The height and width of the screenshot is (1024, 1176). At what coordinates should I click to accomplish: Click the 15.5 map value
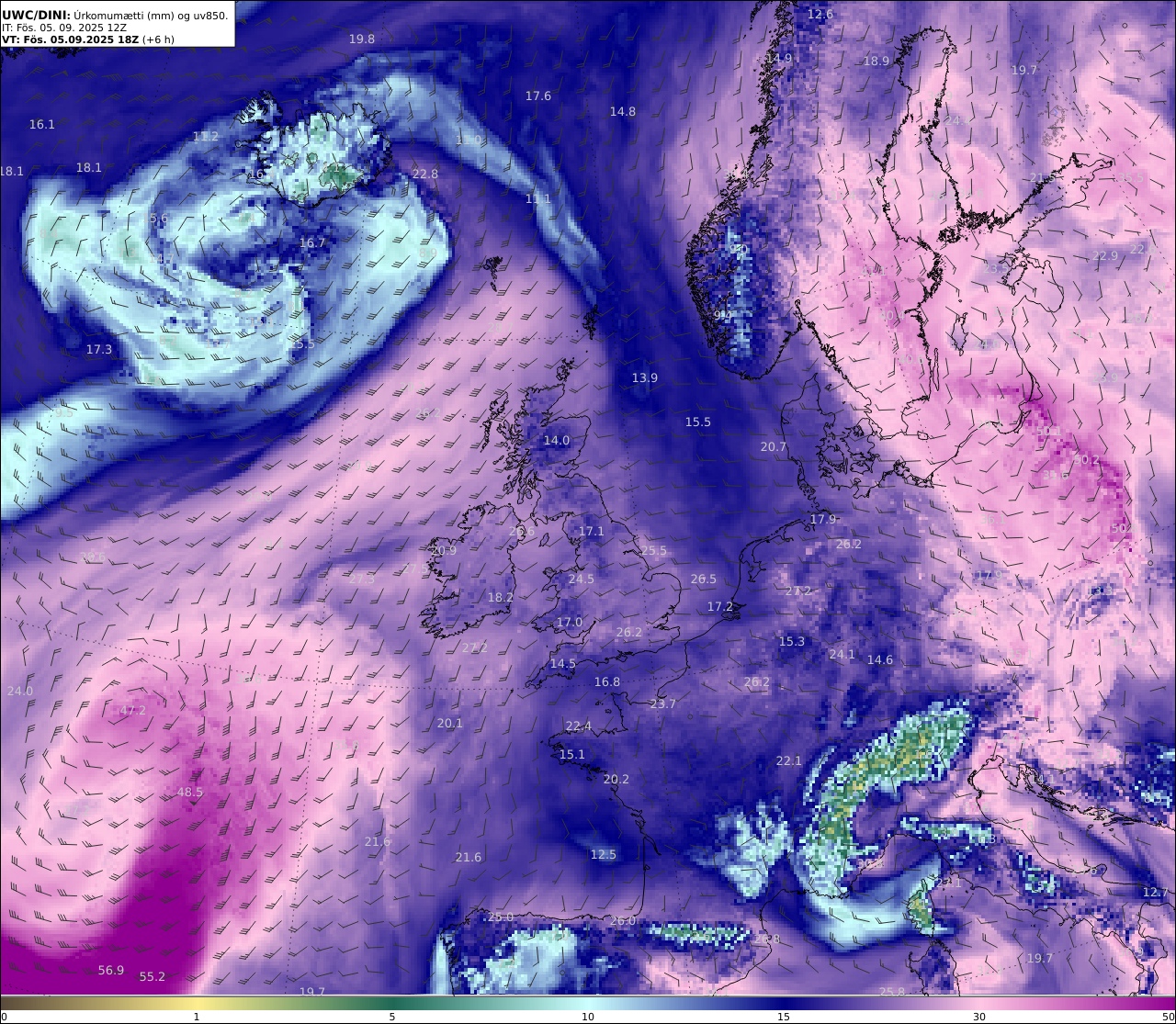point(698,422)
